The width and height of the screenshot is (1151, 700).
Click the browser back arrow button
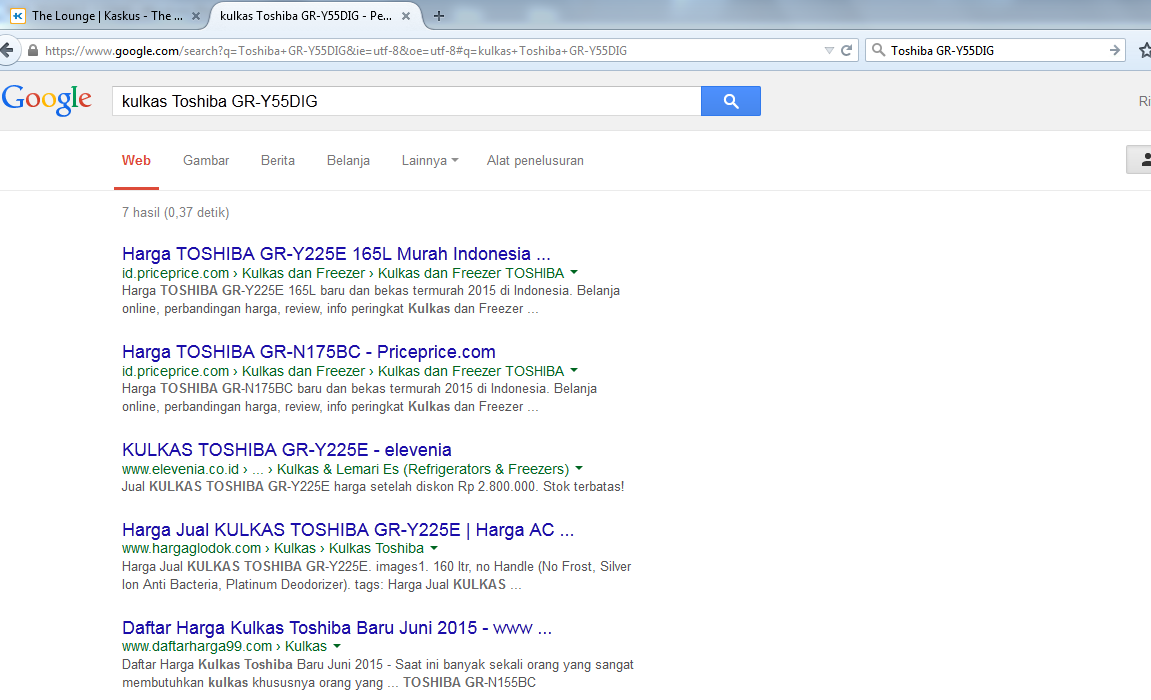pos(7,51)
